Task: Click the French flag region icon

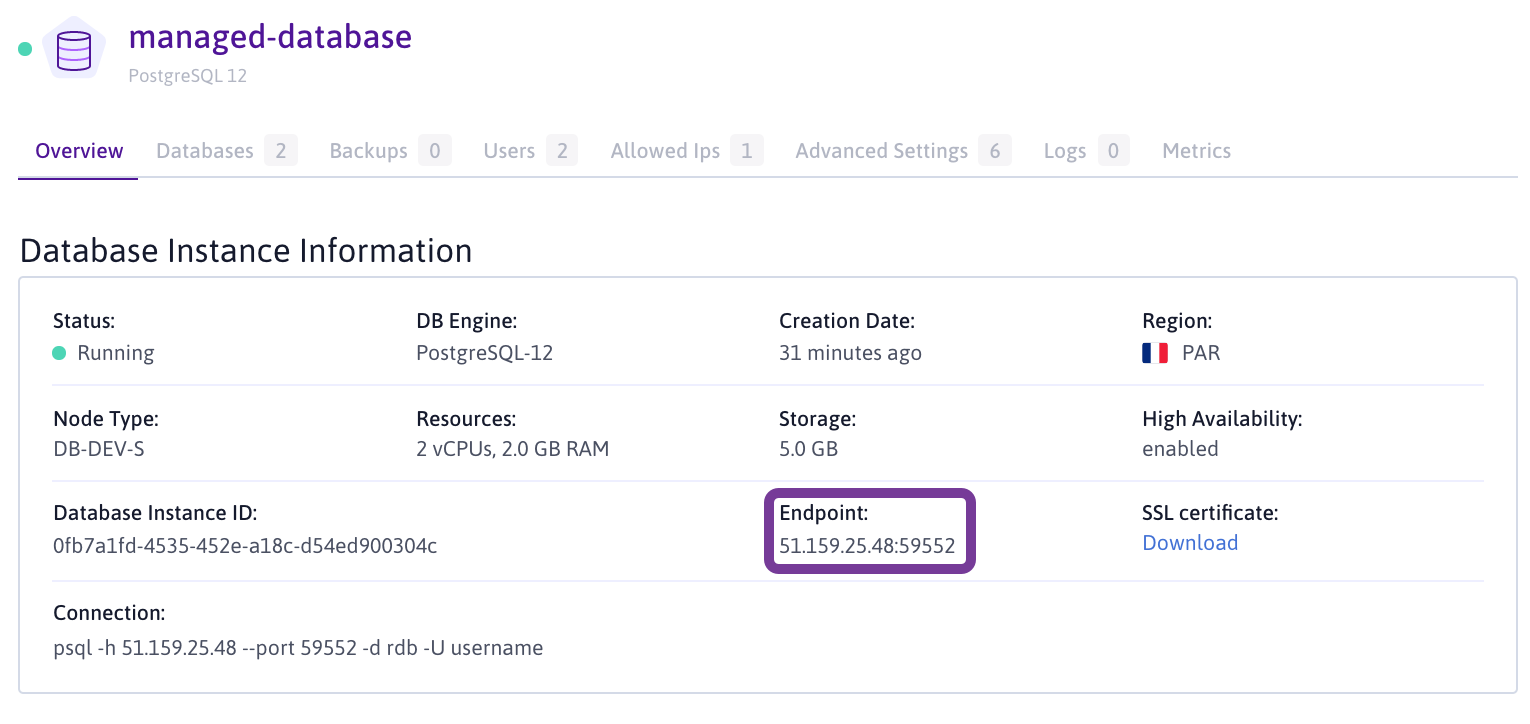Action: tap(1155, 353)
